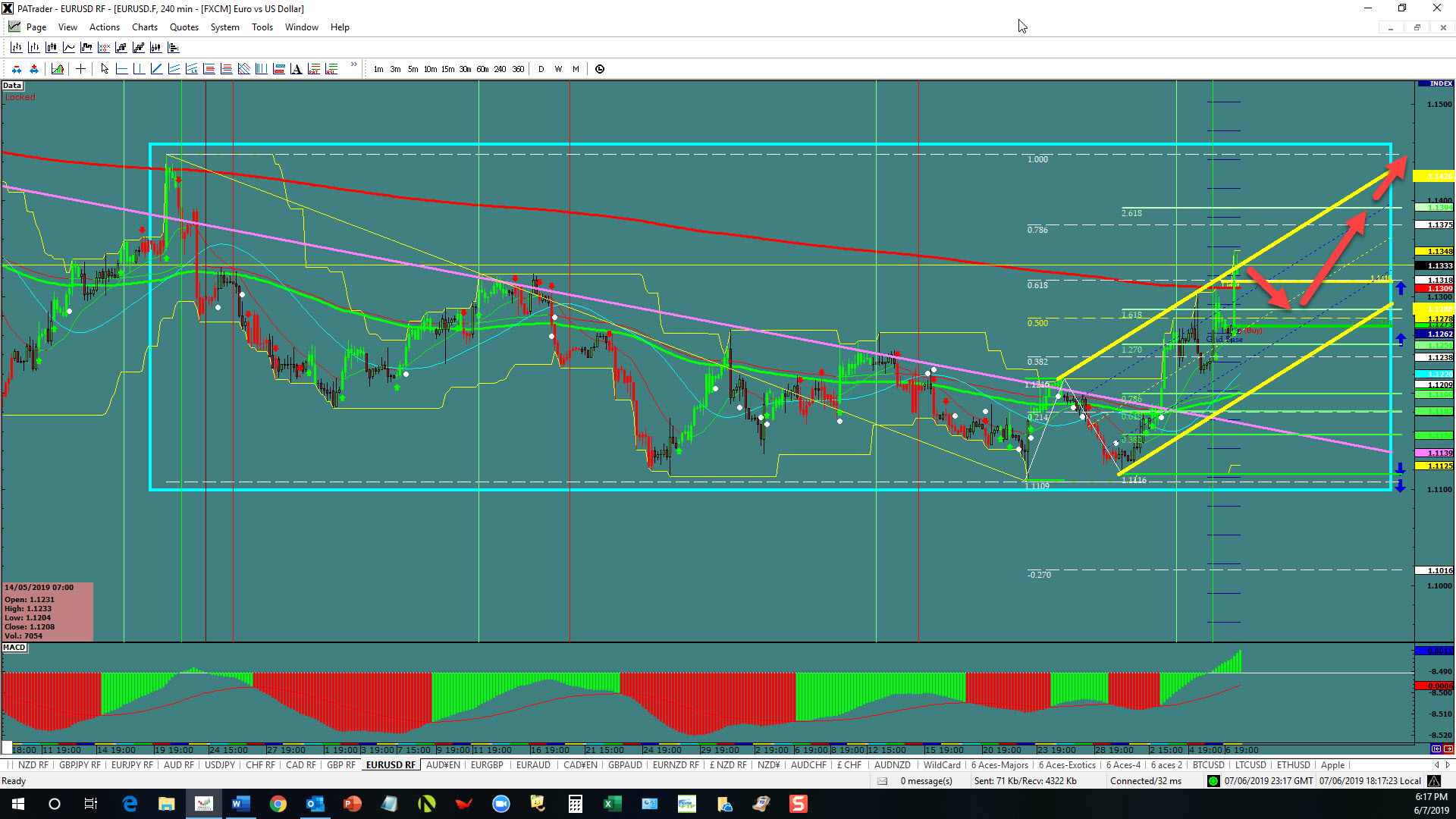
Task: Open the Windows Start menu
Action: click(x=18, y=804)
